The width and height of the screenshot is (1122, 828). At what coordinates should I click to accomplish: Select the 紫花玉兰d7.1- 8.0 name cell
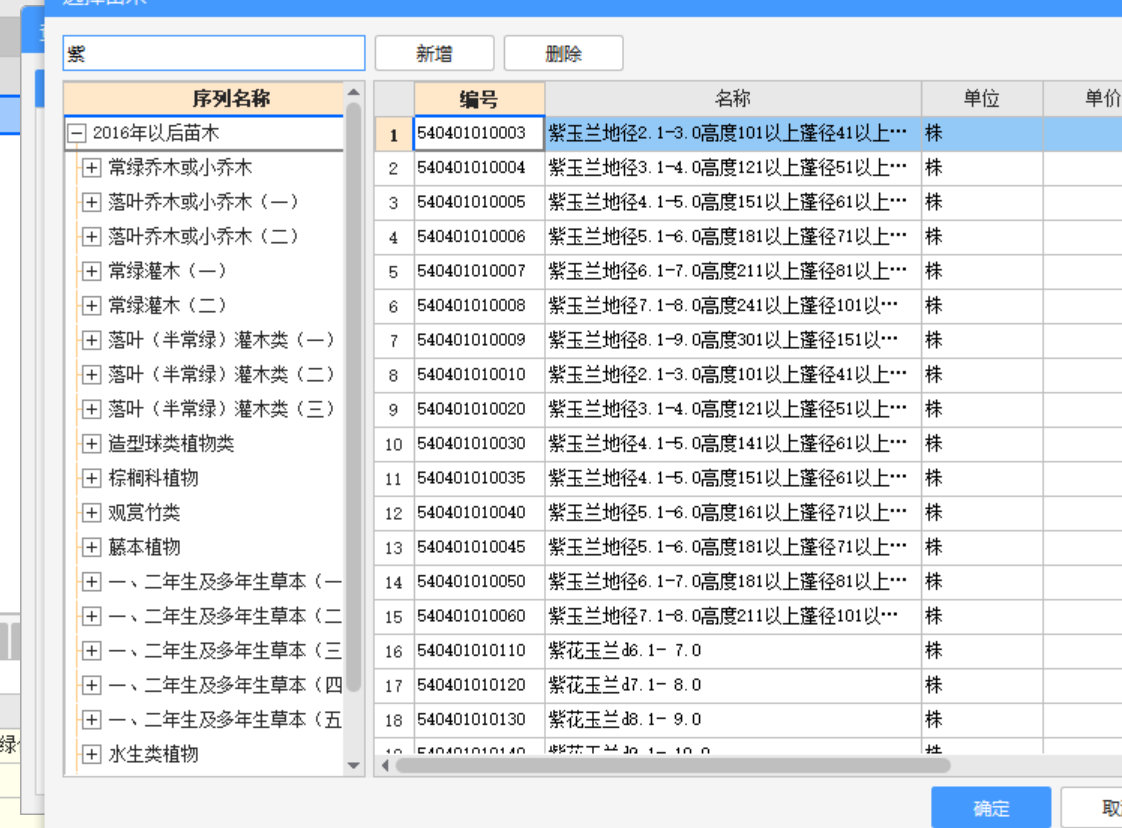733,685
